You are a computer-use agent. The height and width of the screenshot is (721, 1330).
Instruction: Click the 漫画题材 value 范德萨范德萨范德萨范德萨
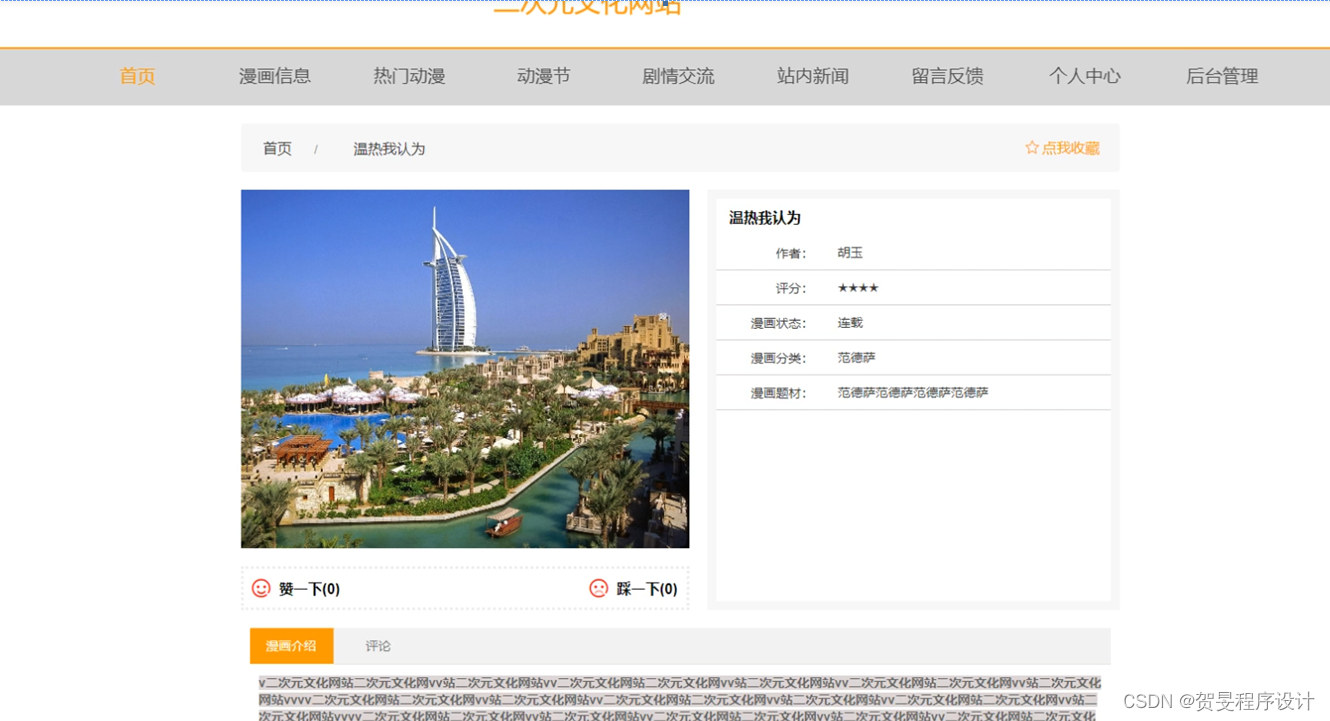913,393
